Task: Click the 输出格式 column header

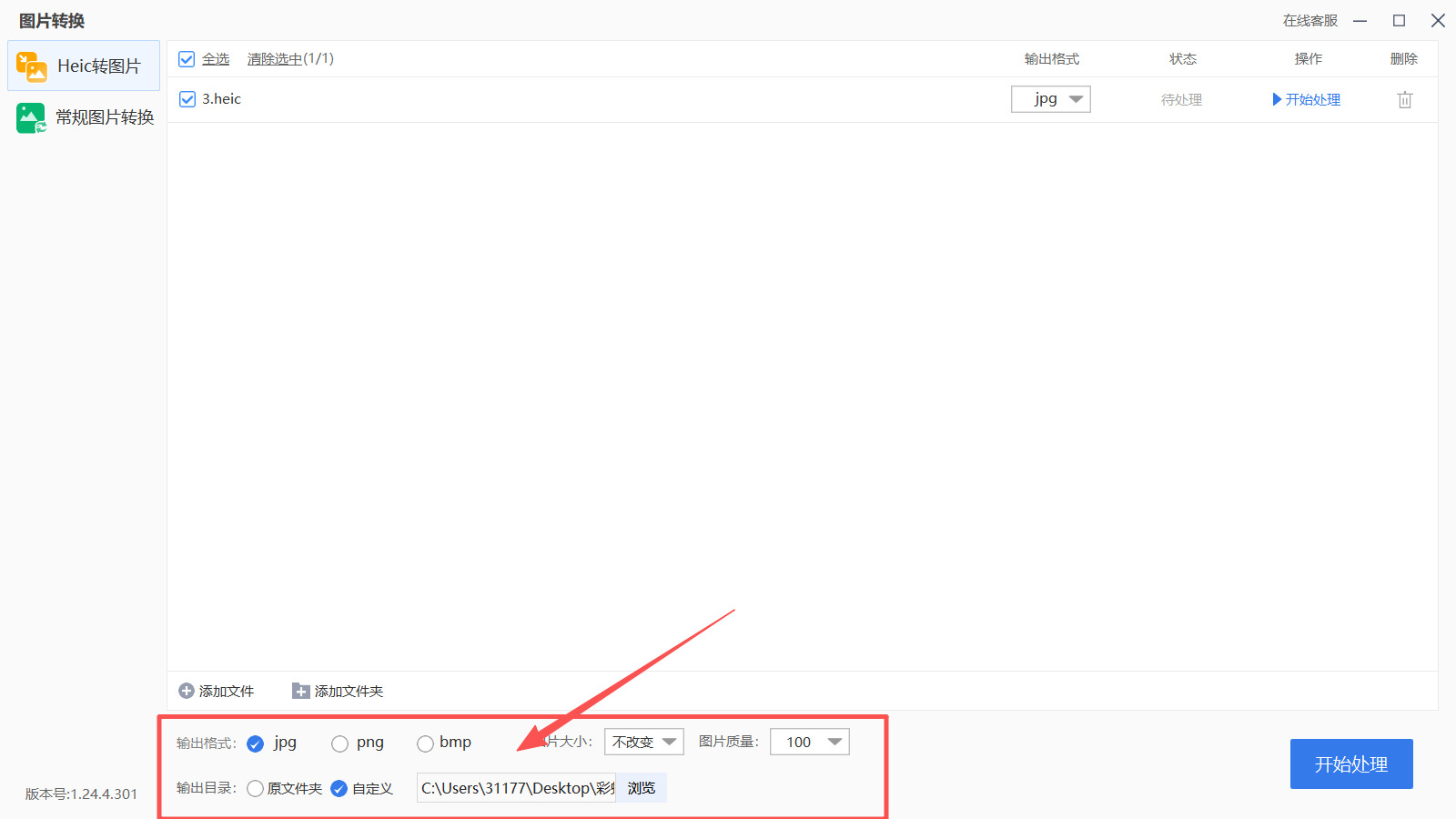Action: tap(1052, 59)
